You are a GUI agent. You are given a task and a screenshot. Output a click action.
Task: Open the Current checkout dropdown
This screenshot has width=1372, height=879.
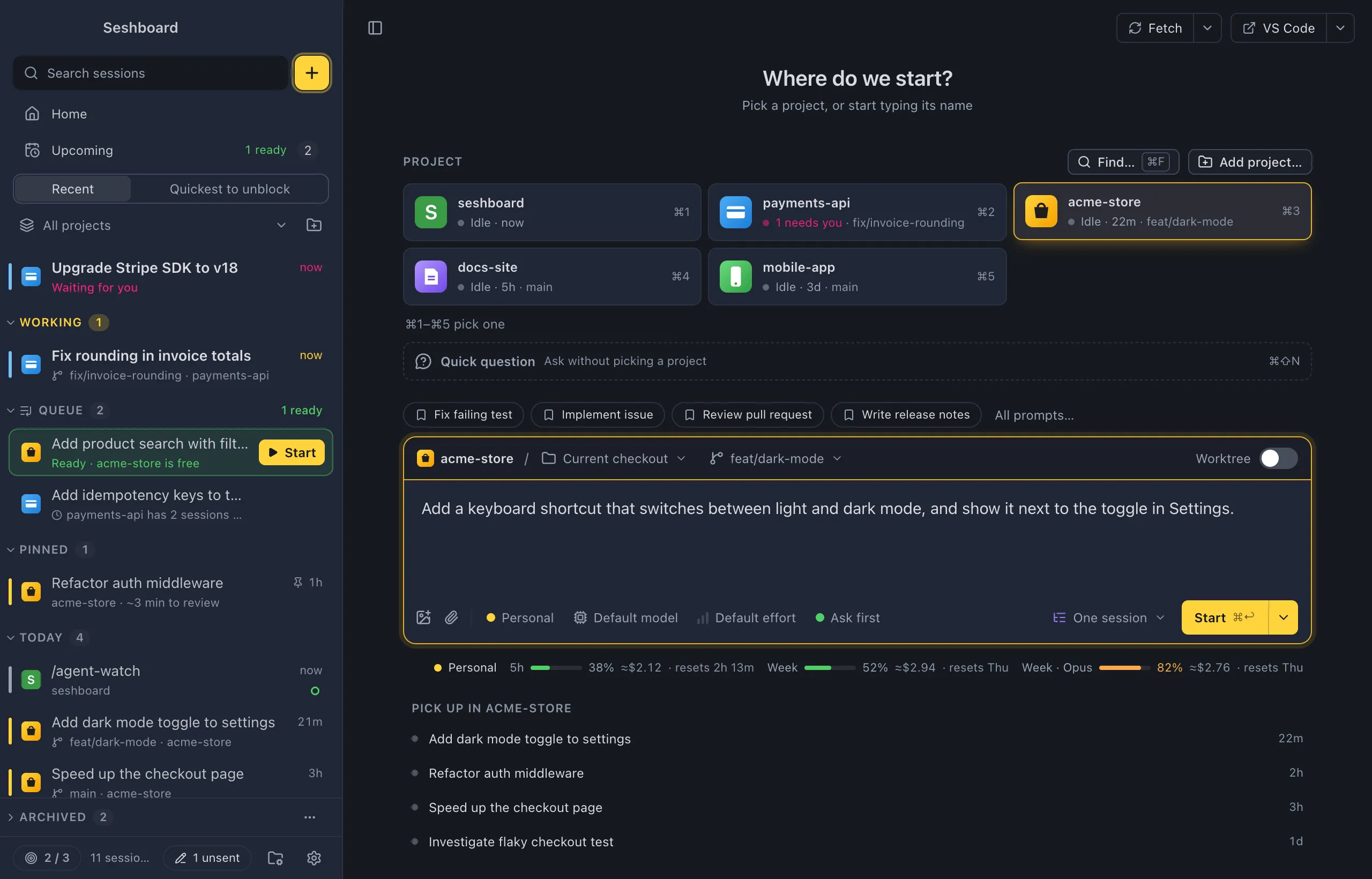click(614, 458)
